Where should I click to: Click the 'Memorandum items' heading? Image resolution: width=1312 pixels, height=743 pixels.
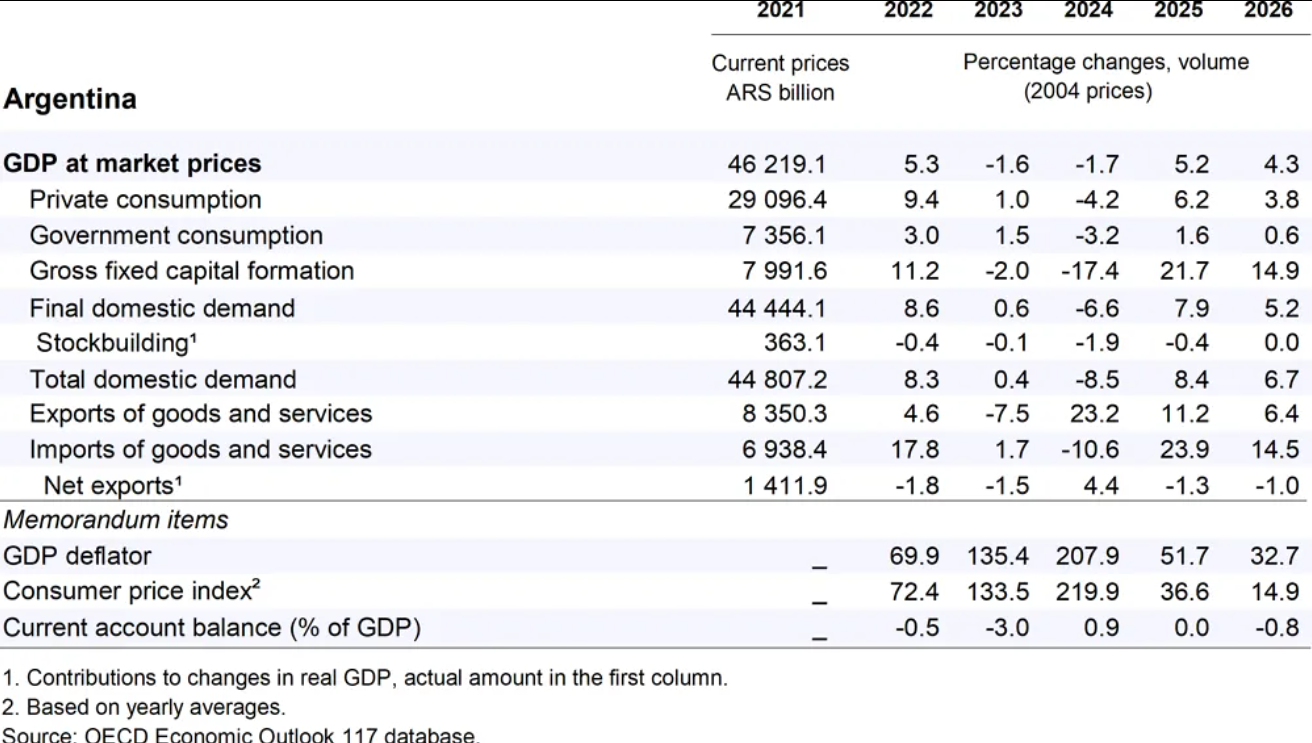[116, 520]
